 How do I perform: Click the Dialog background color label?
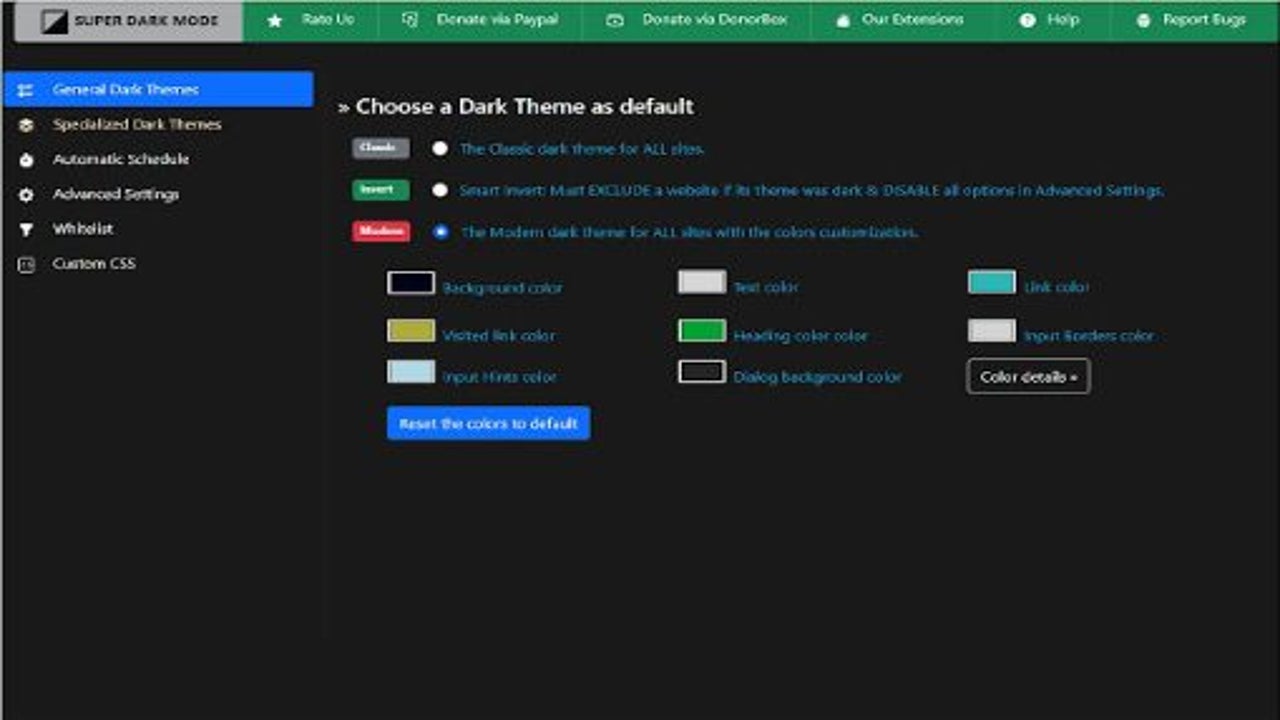[x=818, y=377]
